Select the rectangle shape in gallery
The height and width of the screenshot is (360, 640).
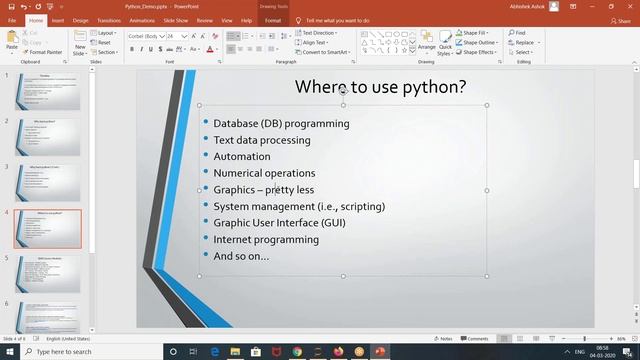(388, 34)
